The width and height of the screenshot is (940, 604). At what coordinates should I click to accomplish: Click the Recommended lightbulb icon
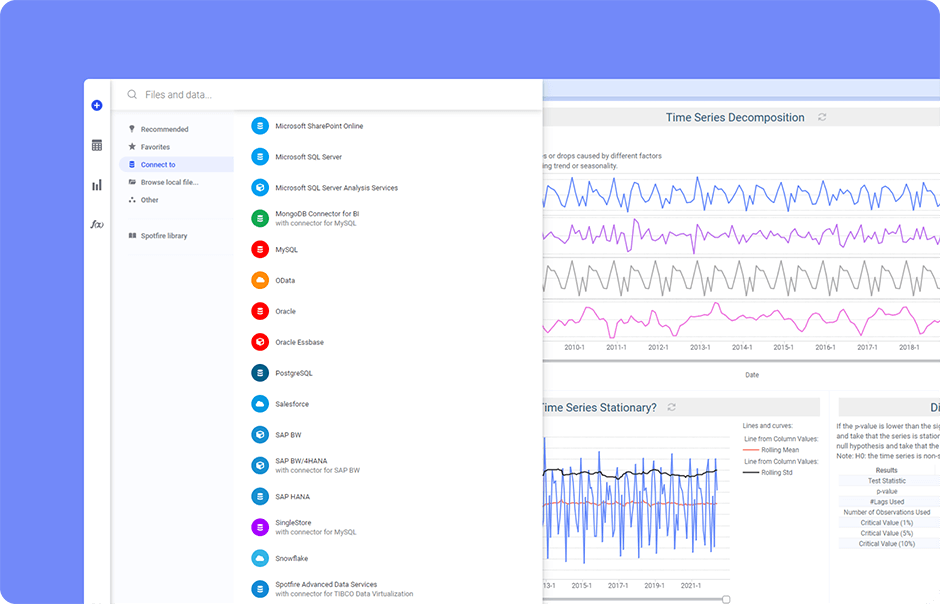[132, 129]
